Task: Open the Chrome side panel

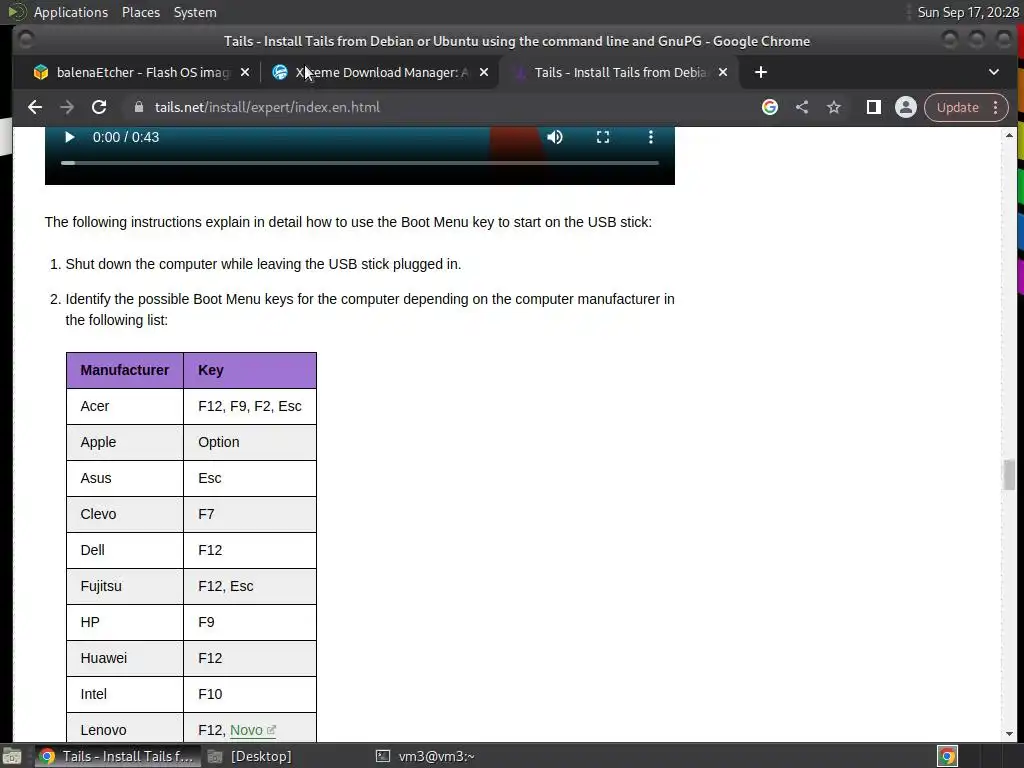Action: (873, 107)
